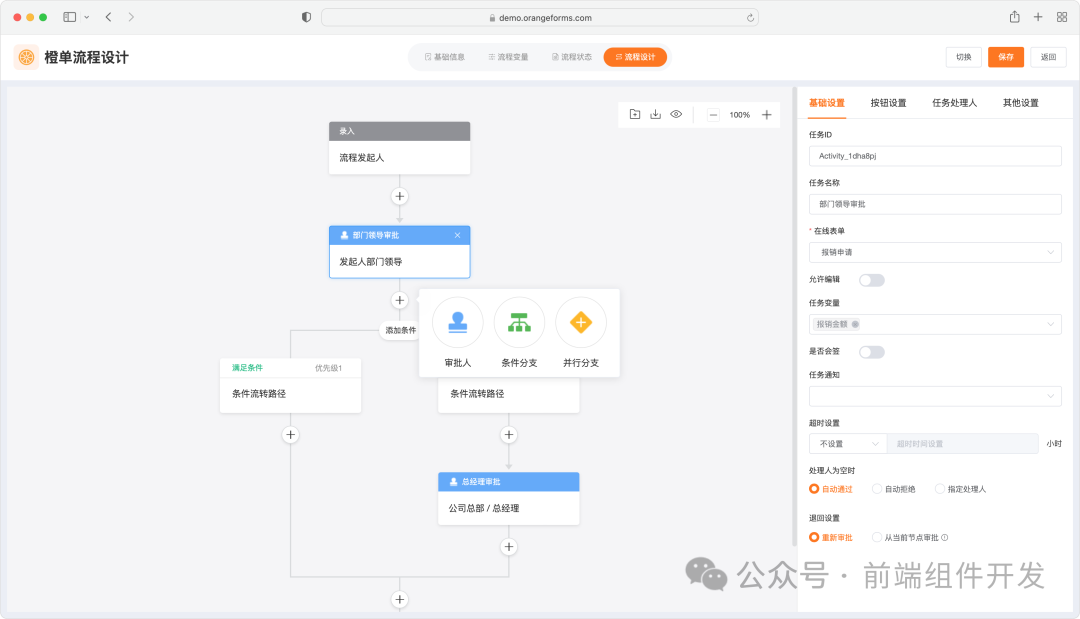Click the download flow diagram icon
Screen dimensions: 1080x619
coord(655,114)
